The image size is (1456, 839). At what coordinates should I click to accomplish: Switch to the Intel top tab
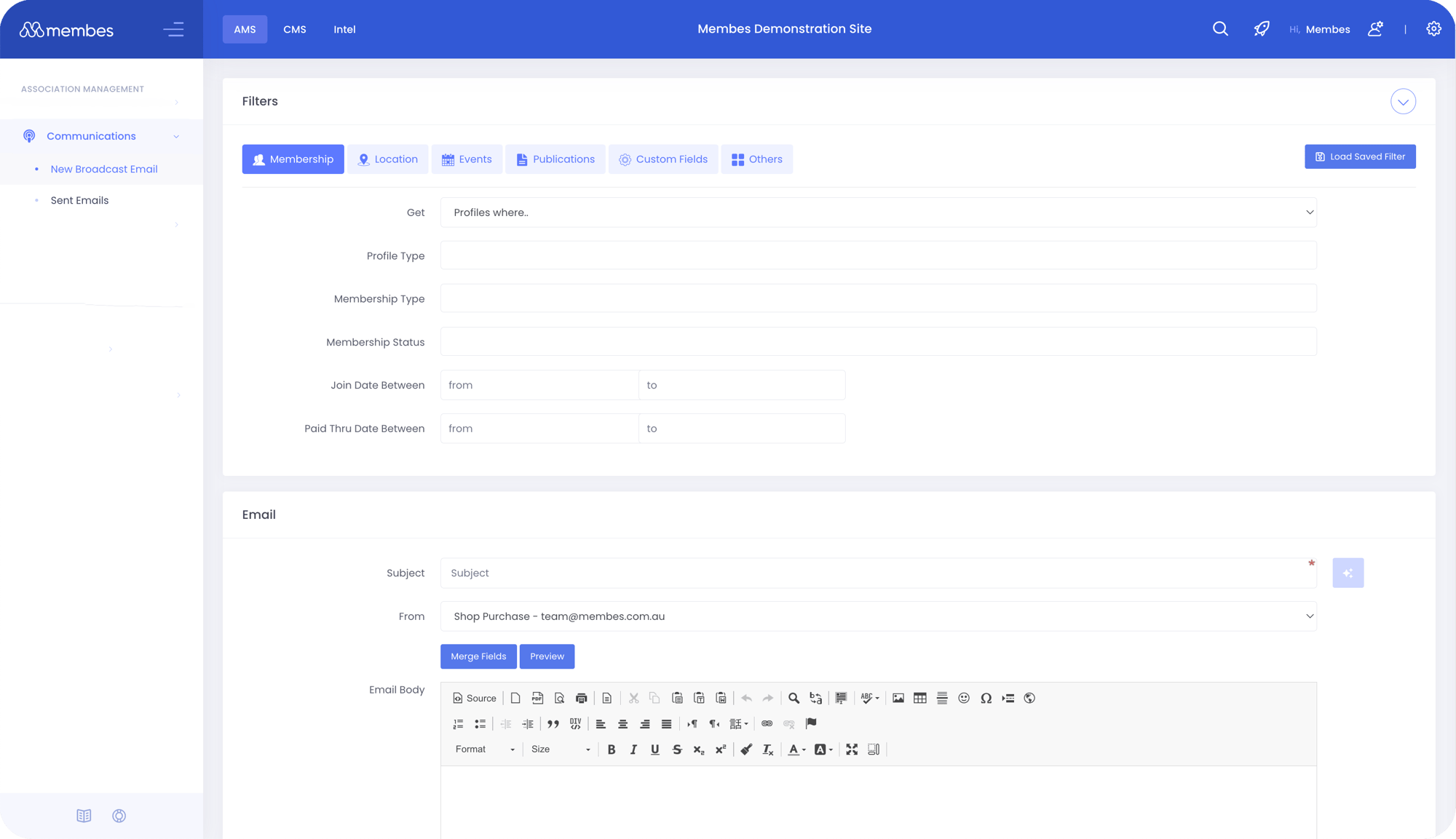344,29
